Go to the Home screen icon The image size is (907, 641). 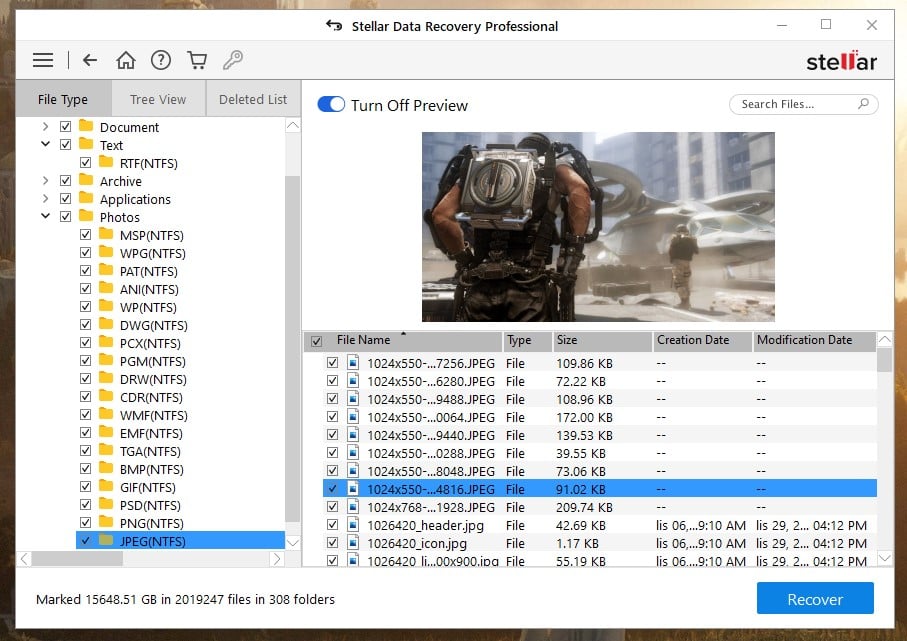(126, 60)
